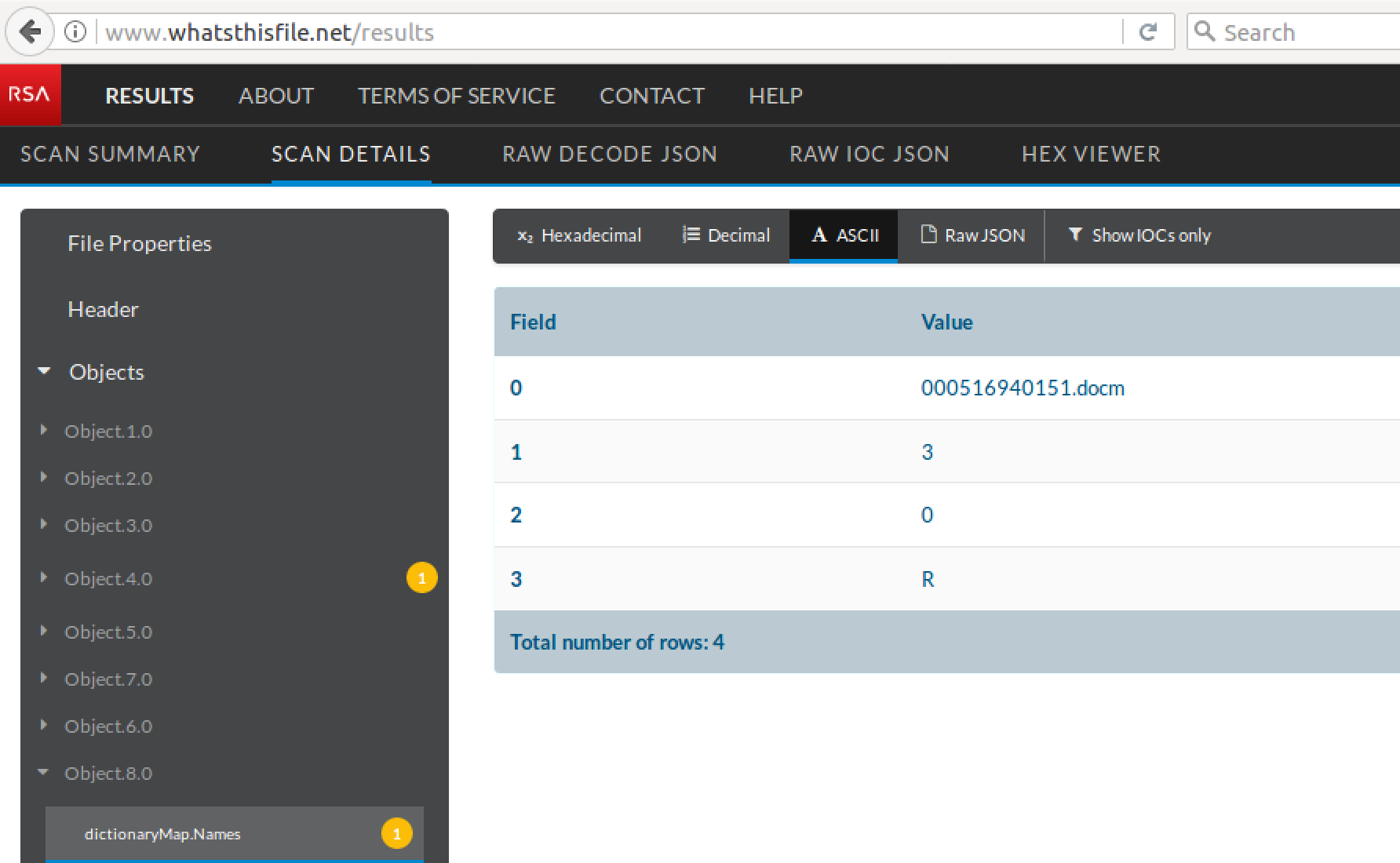Select the ASCII display mode
1400x863 pixels.
844,235
